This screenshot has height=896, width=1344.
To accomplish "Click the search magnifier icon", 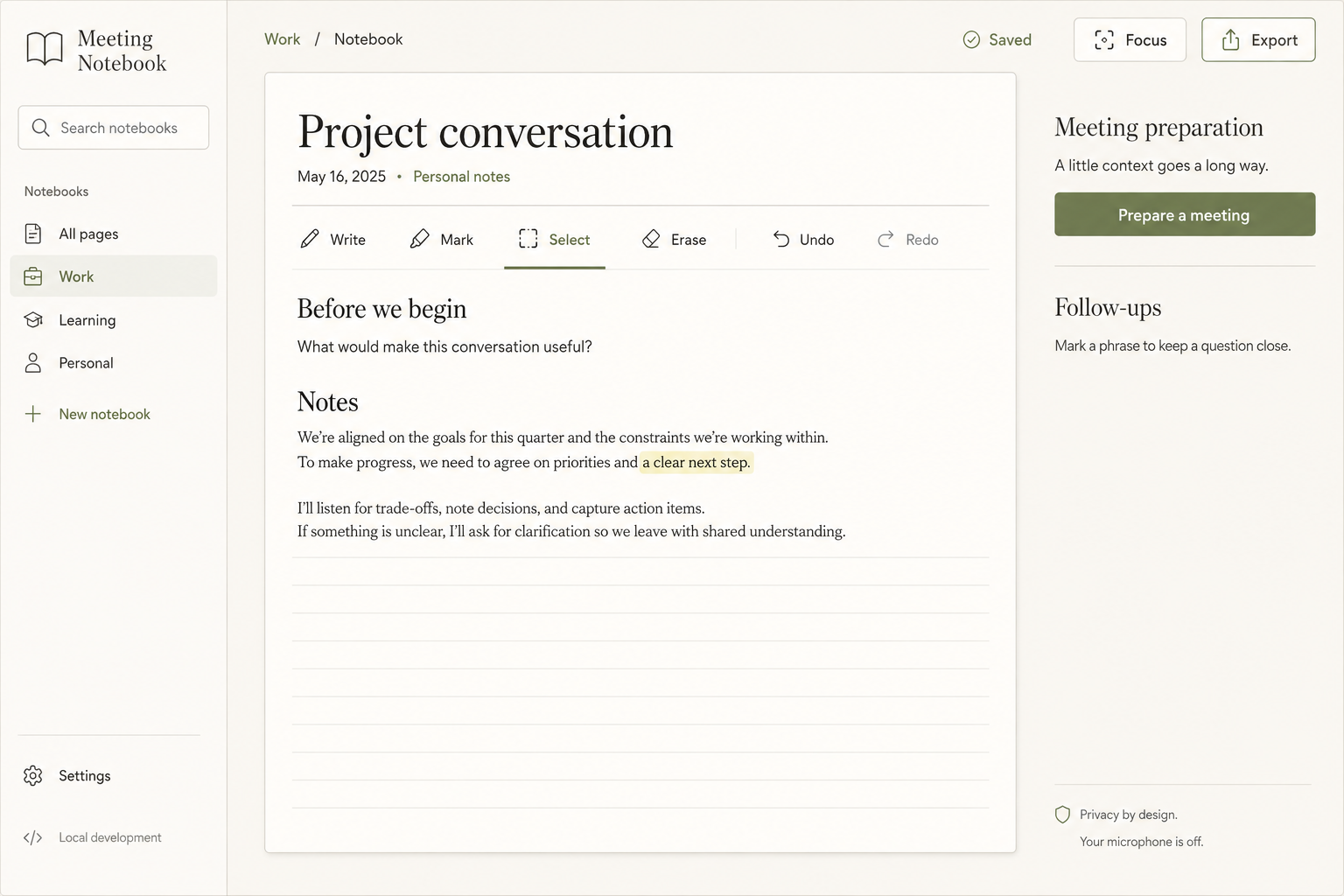I will [40, 128].
